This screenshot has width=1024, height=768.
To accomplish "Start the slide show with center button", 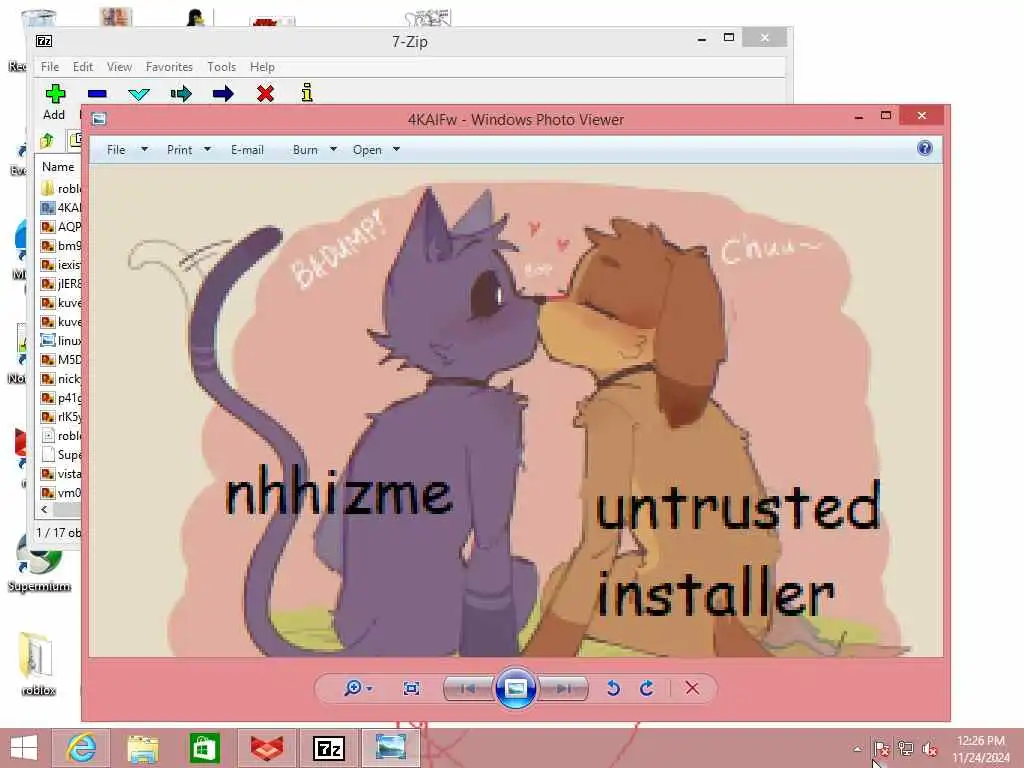I will click(x=515, y=688).
